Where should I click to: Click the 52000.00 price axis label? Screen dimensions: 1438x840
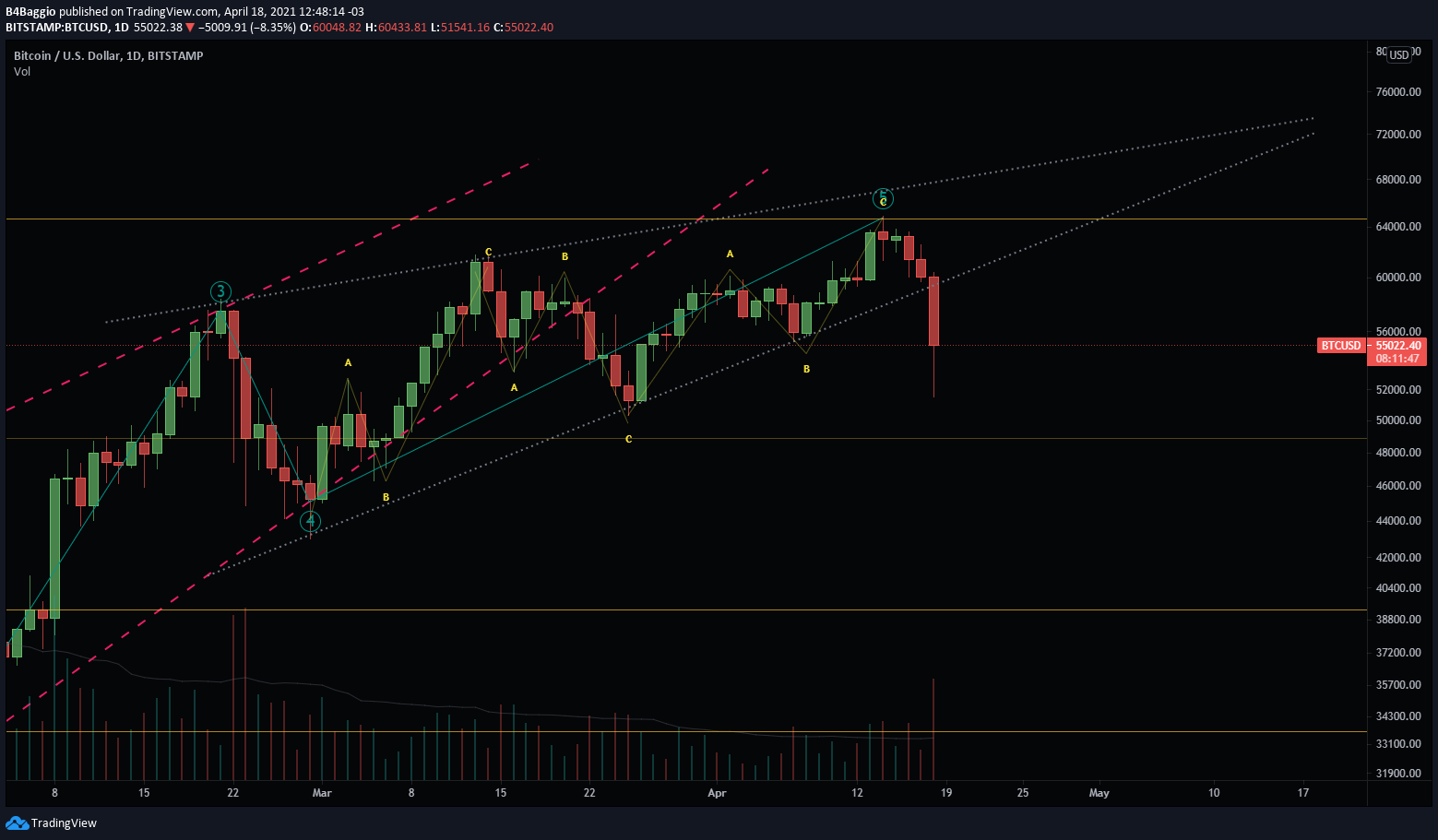(1398, 390)
